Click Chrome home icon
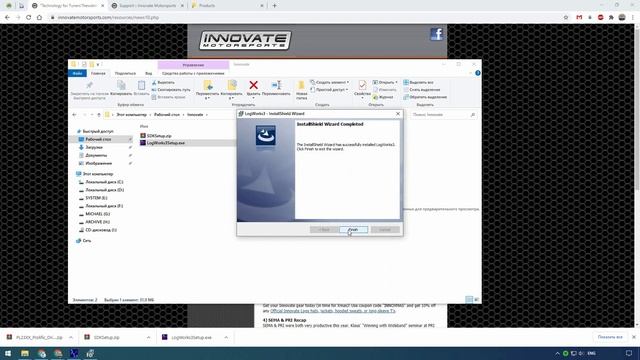 coord(39,18)
